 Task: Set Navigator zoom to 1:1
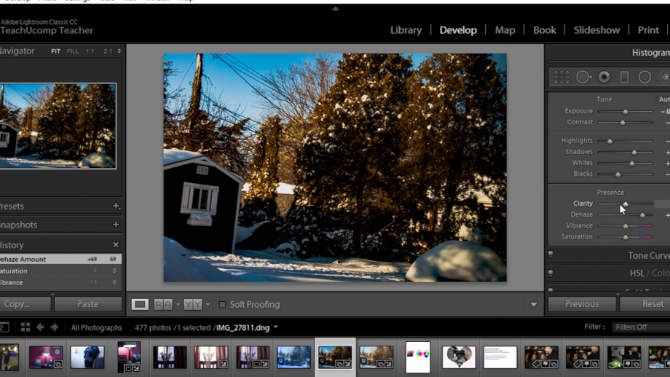[x=90, y=51]
